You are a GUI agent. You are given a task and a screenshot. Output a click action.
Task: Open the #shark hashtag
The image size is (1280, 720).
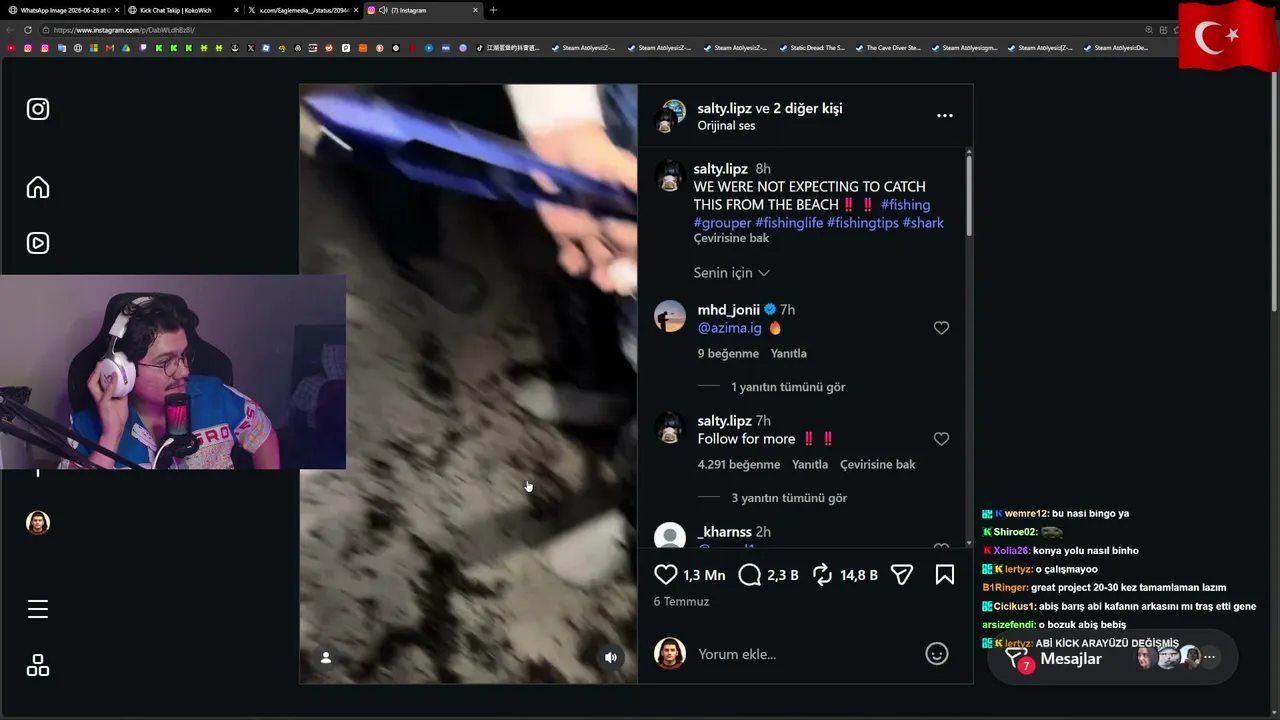(923, 223)
